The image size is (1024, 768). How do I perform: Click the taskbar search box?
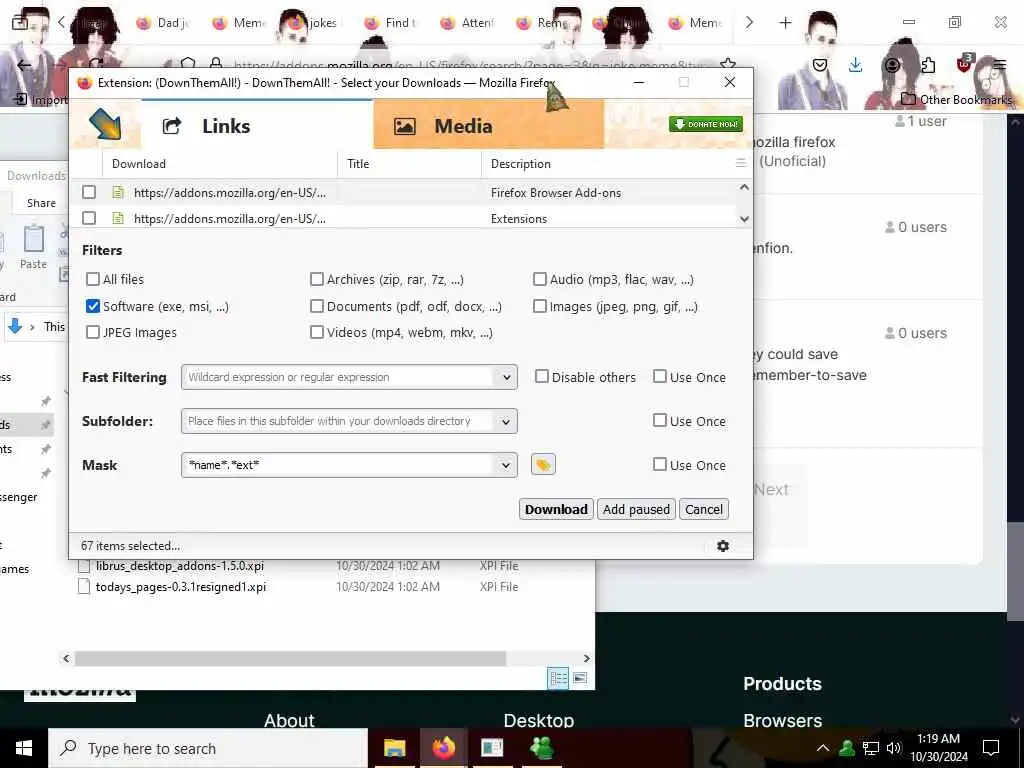coord(208,748)
